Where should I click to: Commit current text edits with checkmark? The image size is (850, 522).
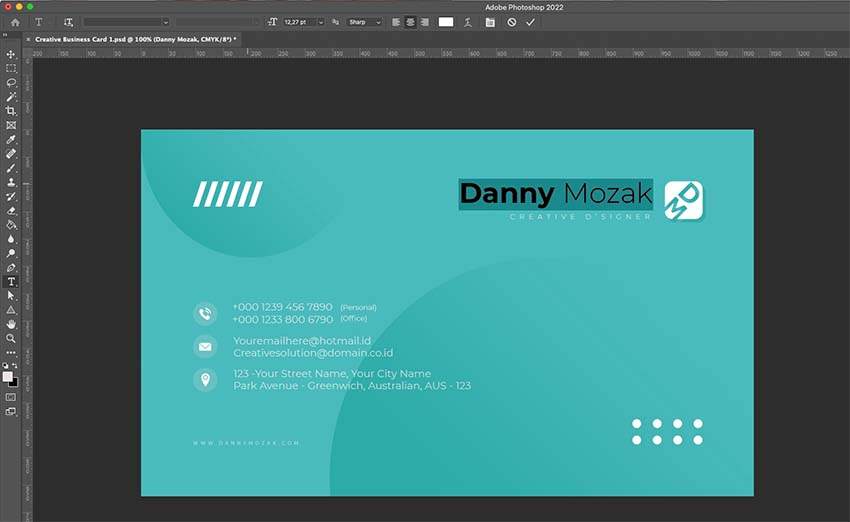tap(531, 22)
